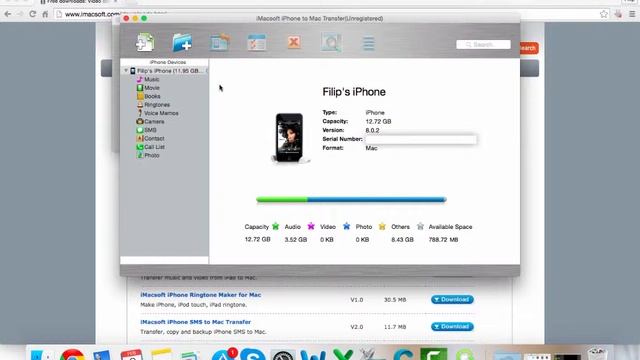Screen dimensions: 640x360
Task: Click the Add Folder toolbar icon
Action: coord(182,42)
